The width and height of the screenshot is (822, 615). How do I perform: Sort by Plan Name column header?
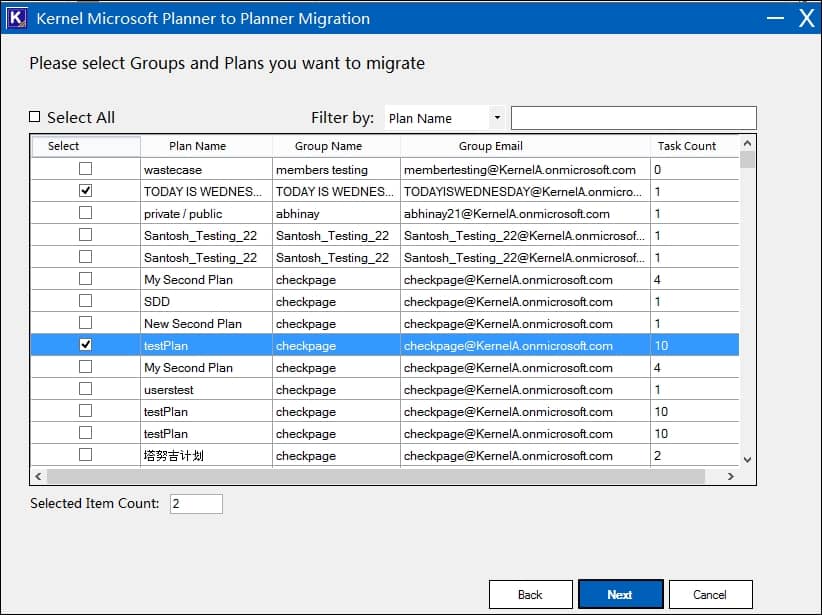click(x=197, y=146)
